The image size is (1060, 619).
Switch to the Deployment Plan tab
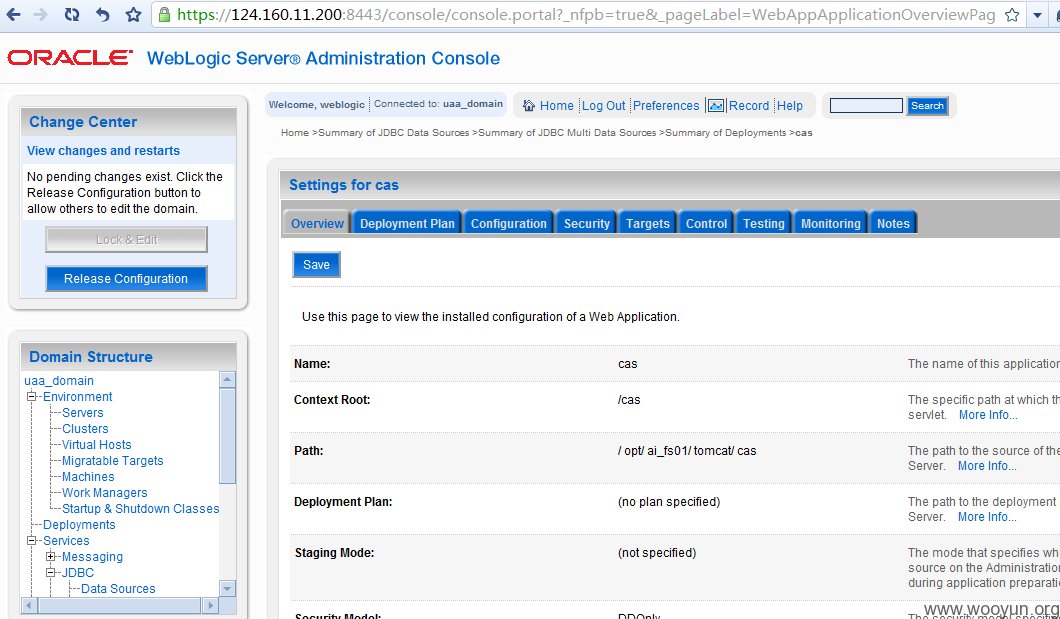point(407,224)
